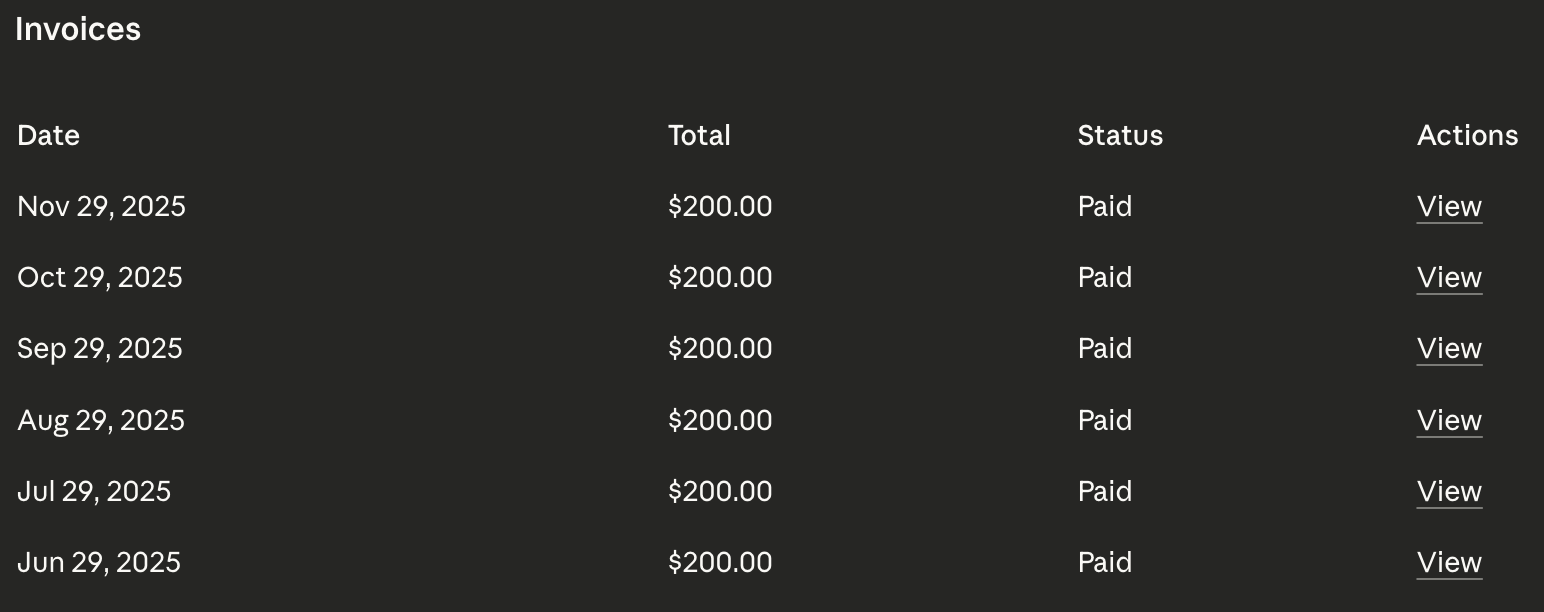Click the $200.00 total for Jun 29, 2025
This screenshot has height=612, width=1544.
pos(720,562)
